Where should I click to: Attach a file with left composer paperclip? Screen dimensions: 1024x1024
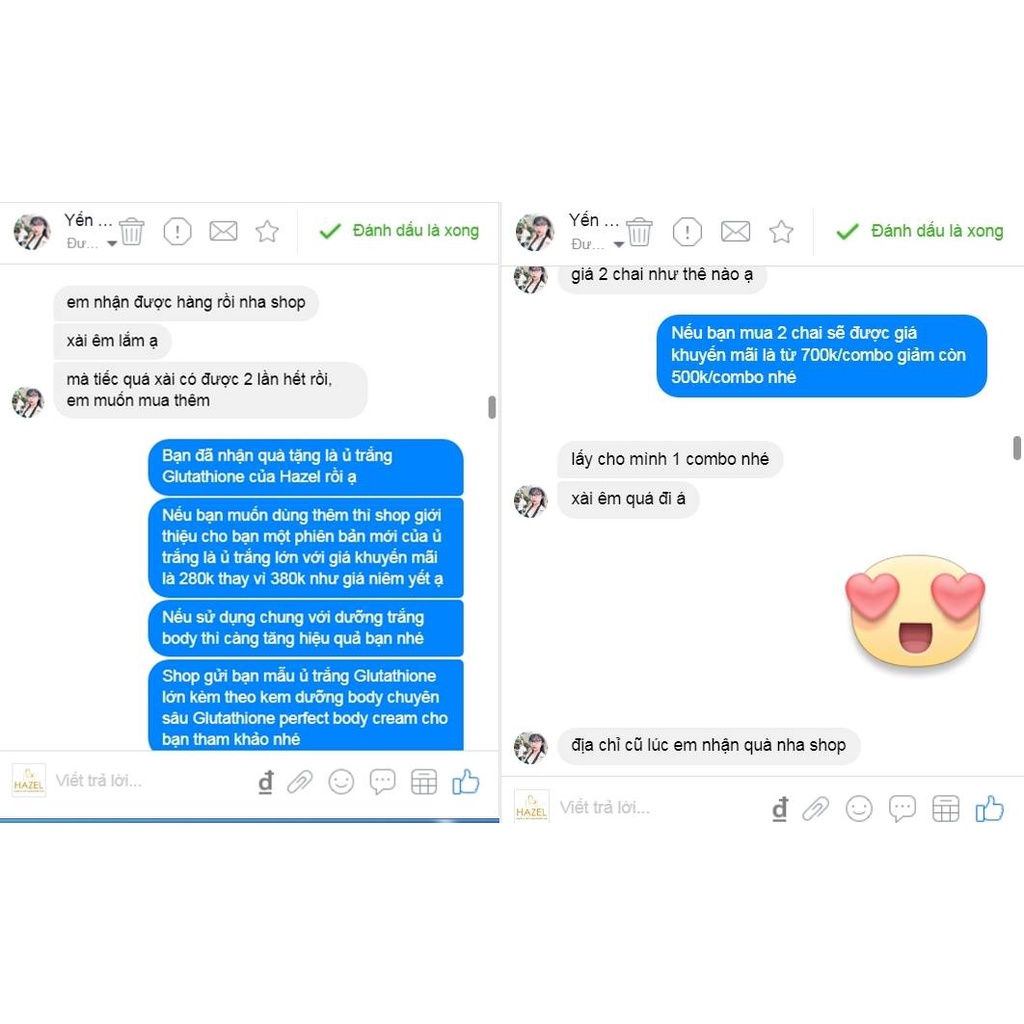tap(300, 782)
